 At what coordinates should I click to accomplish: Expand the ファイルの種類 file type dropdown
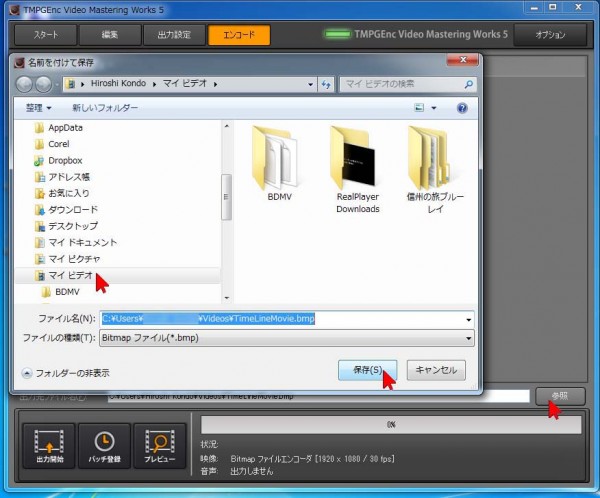click(x=468, y=339)
